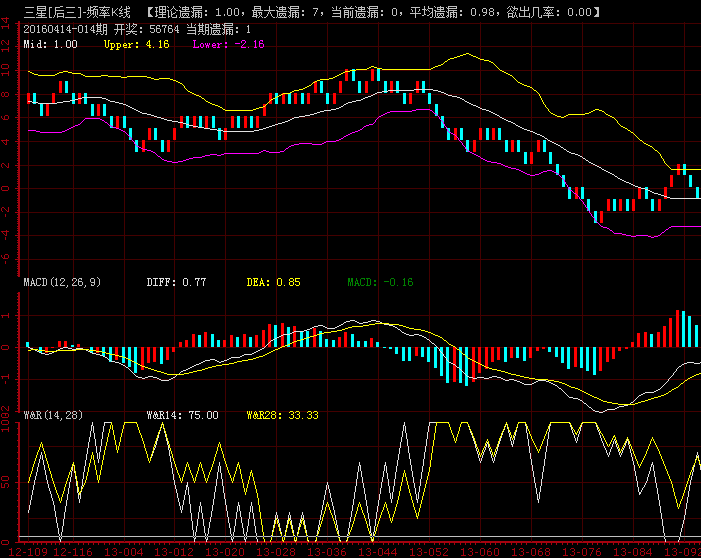Click the DIFF: 0.77 readout

[176, 283]
